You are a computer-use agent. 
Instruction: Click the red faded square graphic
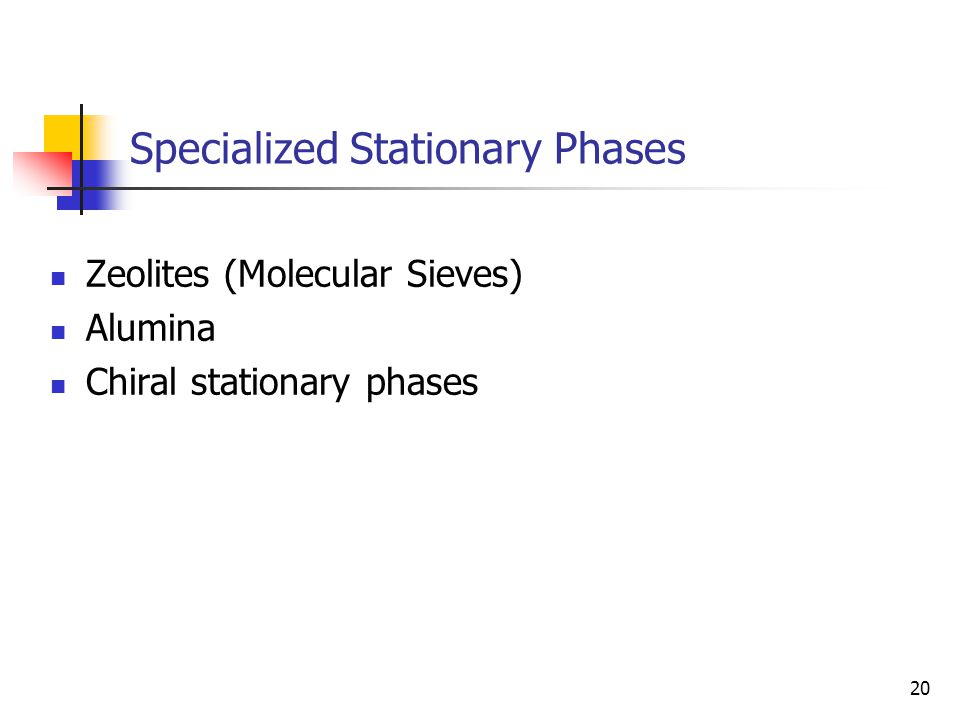pos(43,174)
